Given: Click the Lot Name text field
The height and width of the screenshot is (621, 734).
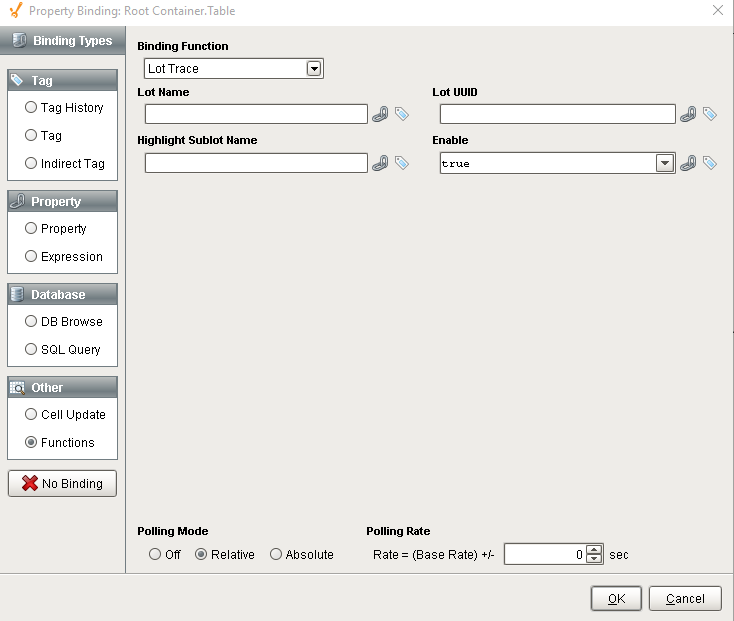Looking at the screenshot, I should (256, 114).
